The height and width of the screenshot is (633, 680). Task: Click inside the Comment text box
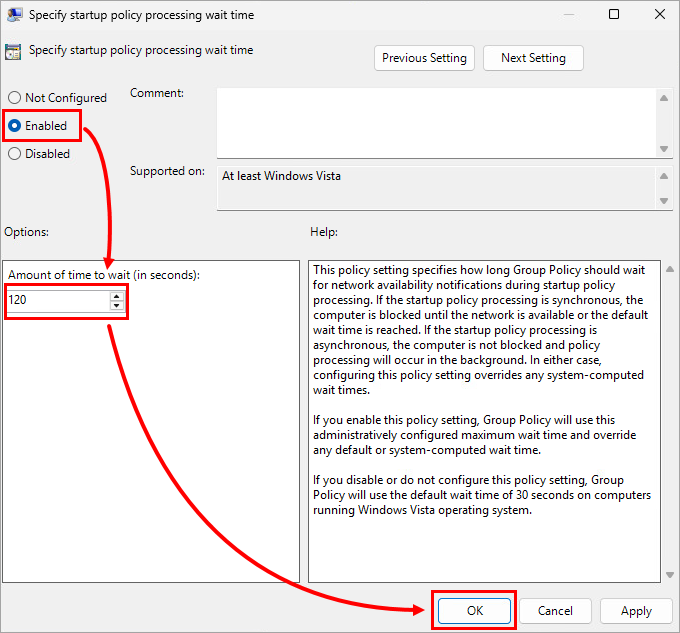[436, 123]
